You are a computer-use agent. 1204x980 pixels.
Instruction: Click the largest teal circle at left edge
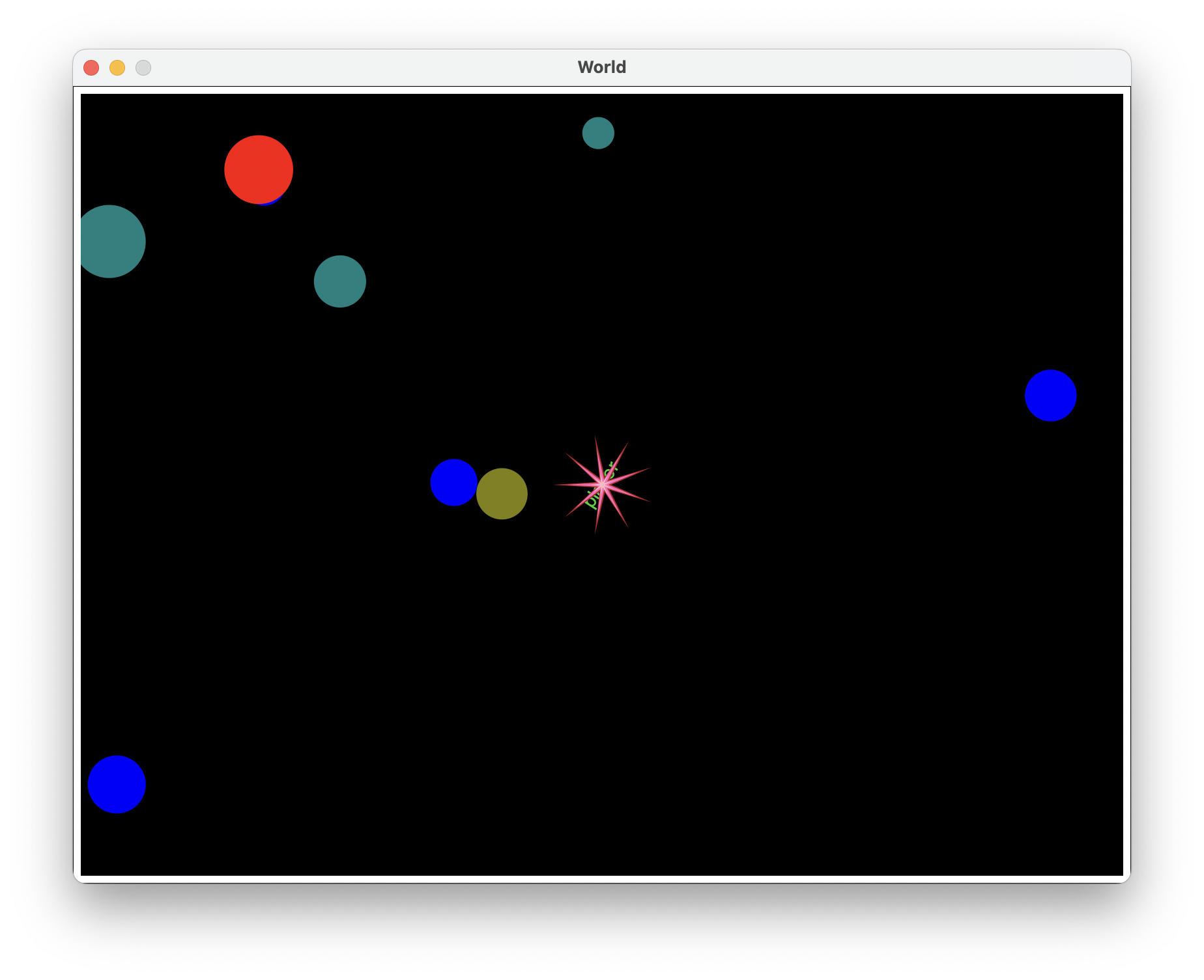(109, 242)
